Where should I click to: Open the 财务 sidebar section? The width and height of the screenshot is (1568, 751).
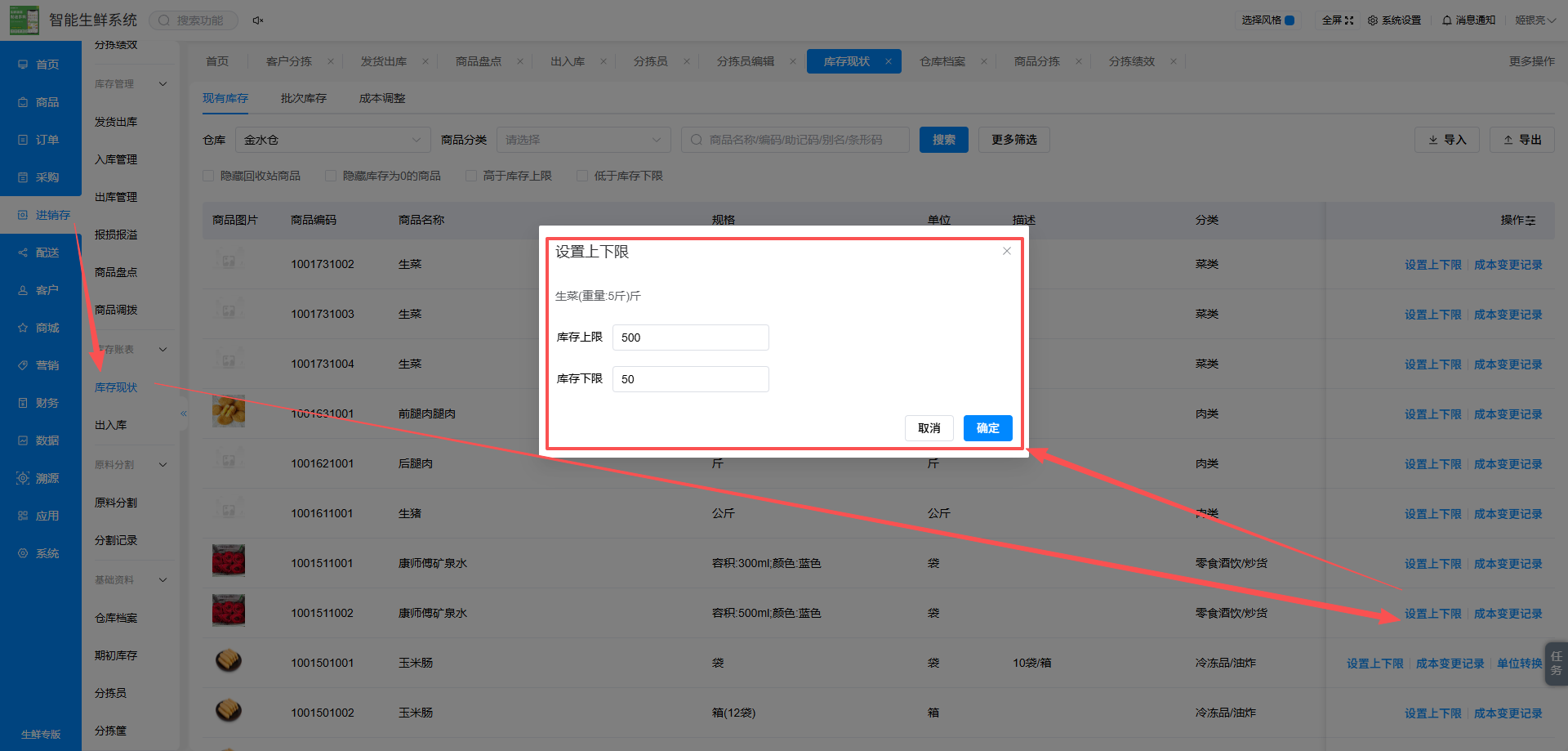coord(40,403)
